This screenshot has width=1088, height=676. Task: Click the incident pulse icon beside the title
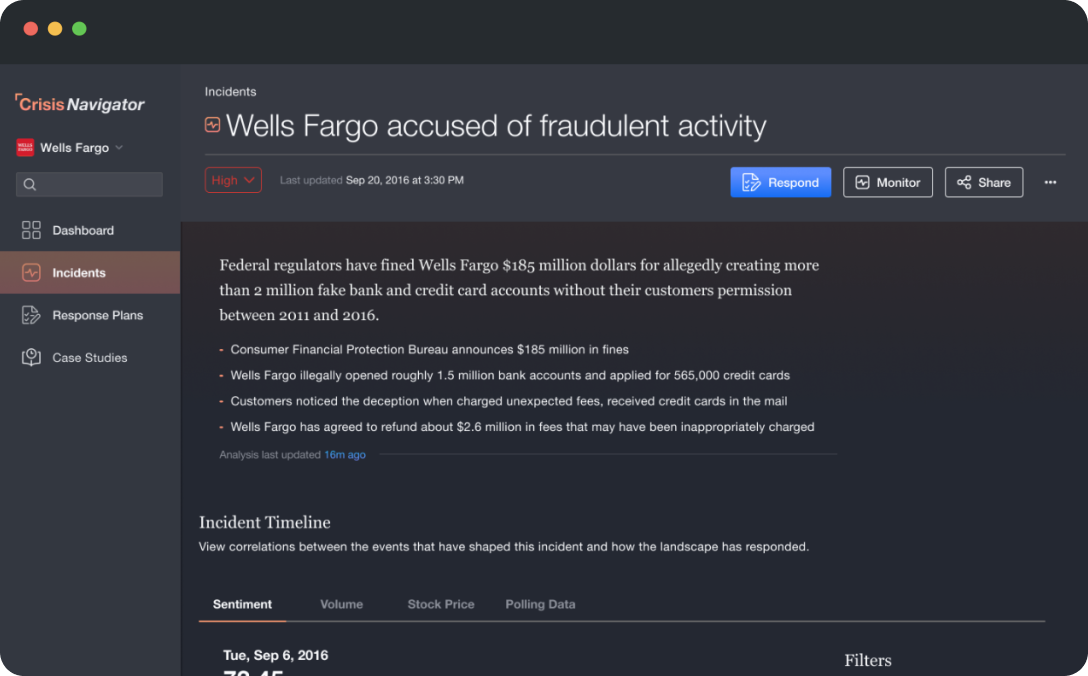[x=212, y=125]
